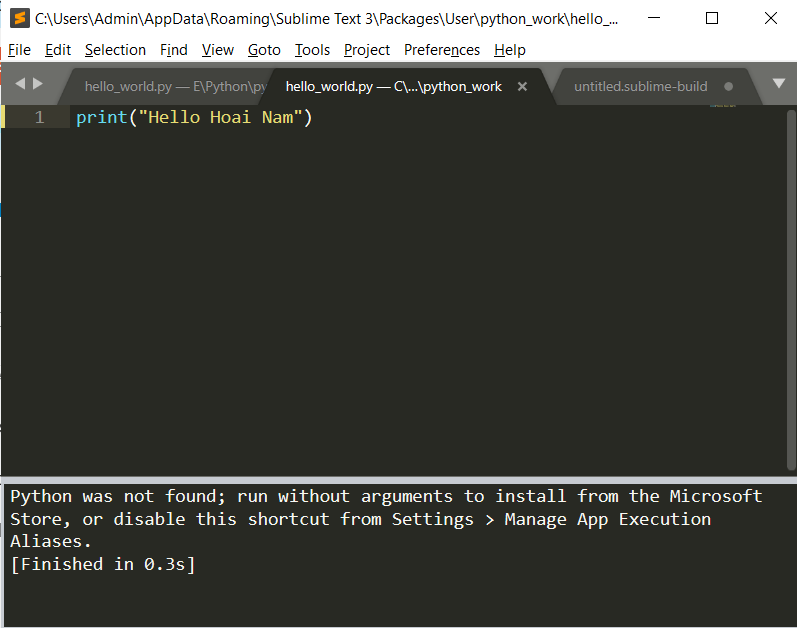Open the Help menu

coord(509,50)
